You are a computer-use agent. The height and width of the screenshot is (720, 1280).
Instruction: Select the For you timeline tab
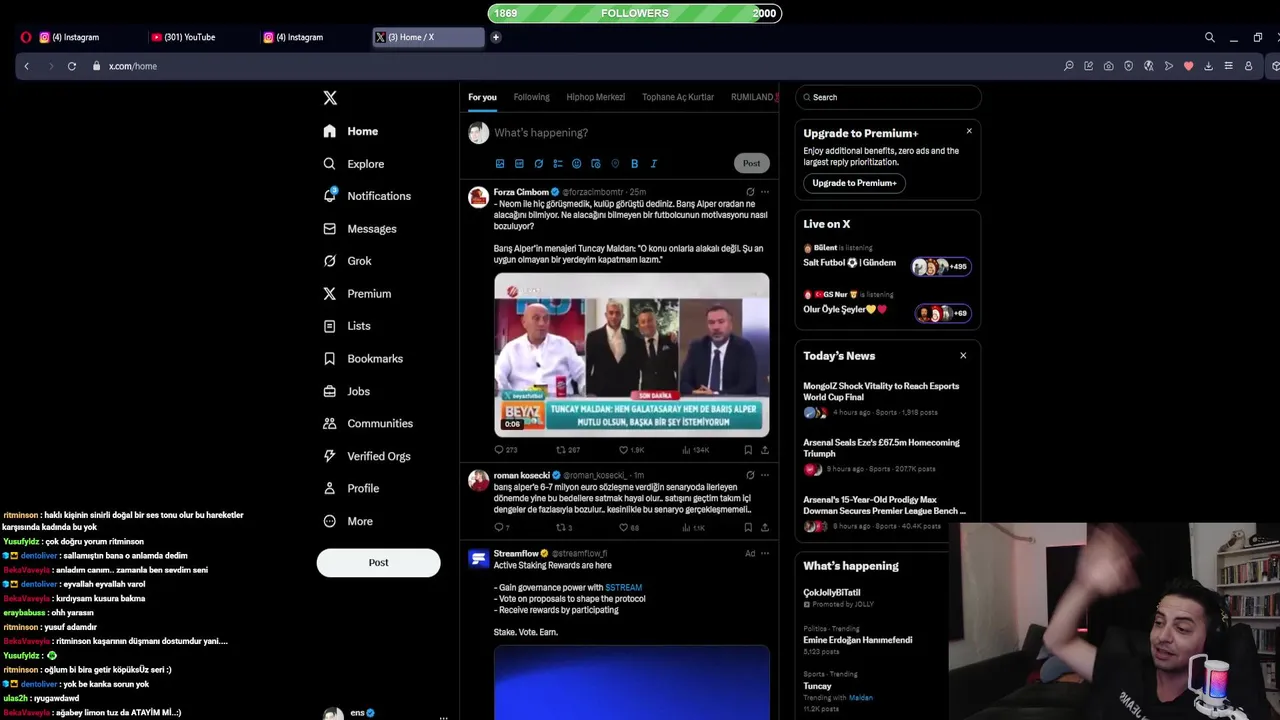point(482,97)
